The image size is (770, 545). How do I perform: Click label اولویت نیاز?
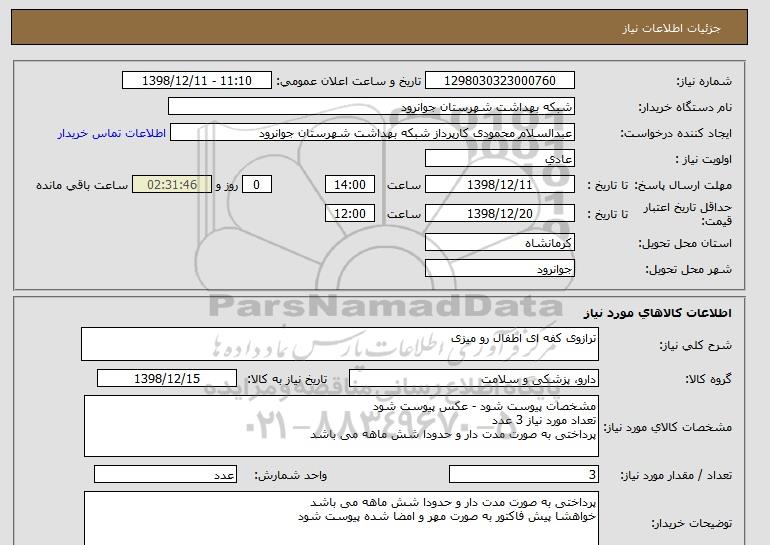704,159
